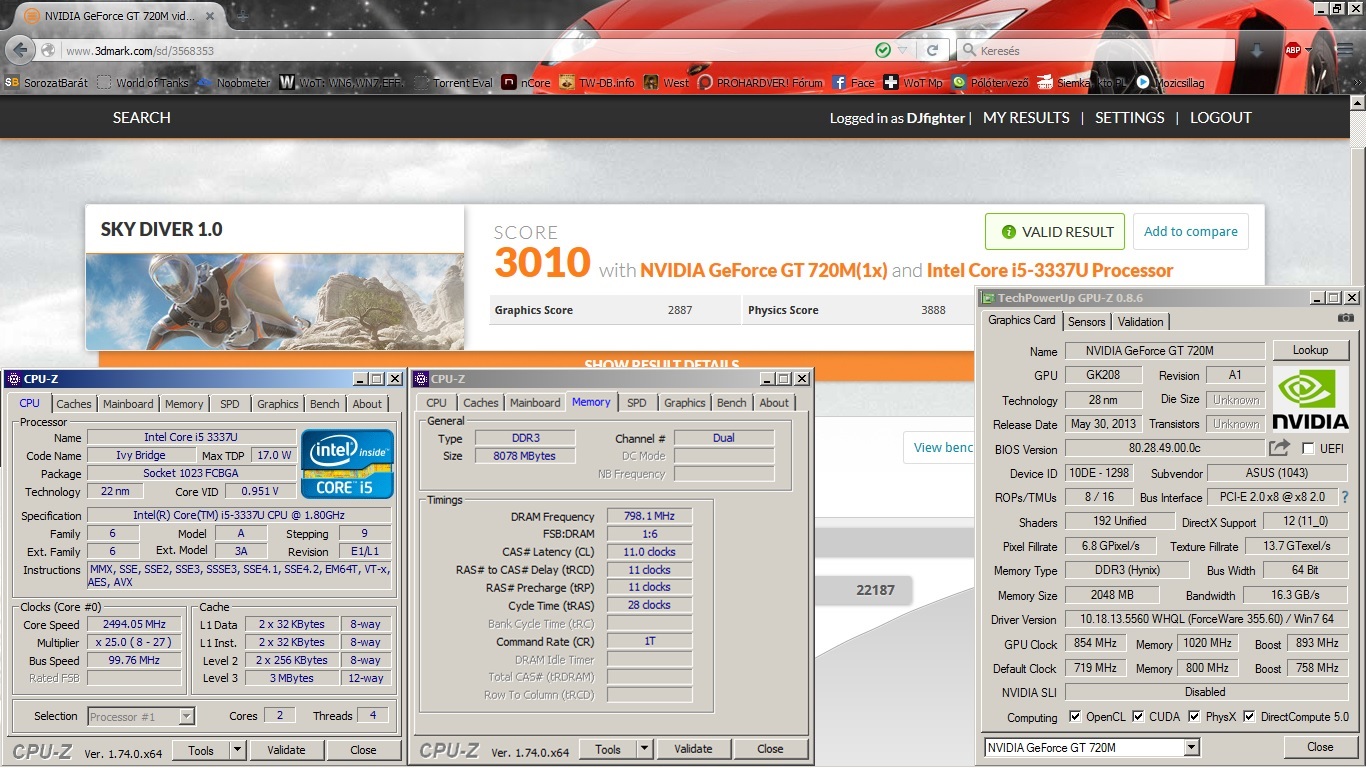Switch to Bench tab in left CPU-Z window

[x=324, y=404]
